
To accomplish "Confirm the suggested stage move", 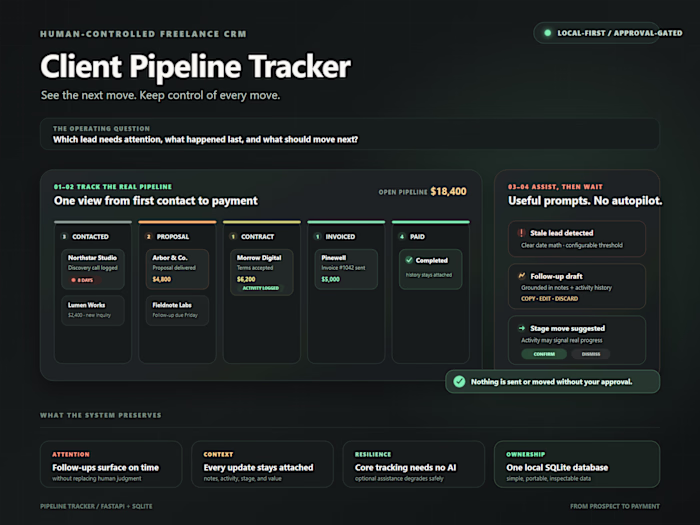I will click(x=544, y=354).
